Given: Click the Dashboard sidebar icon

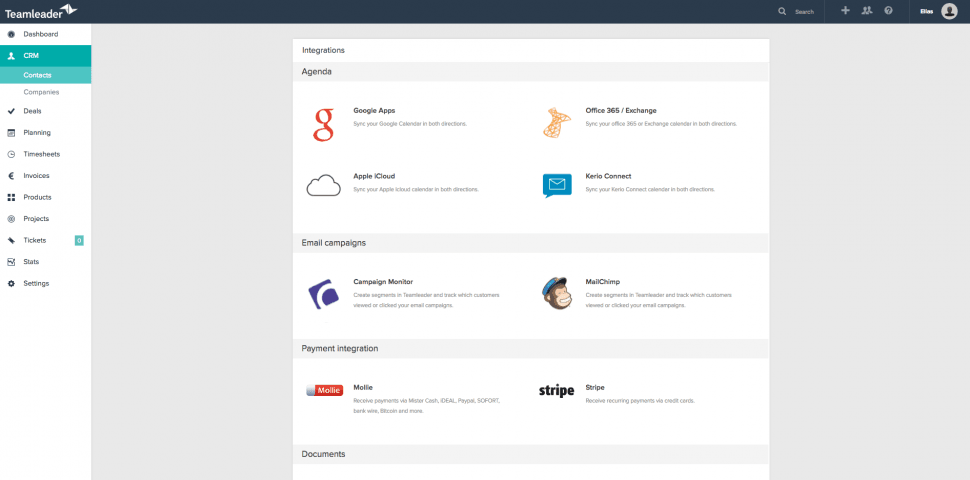Looking at the screenshot, I should pyautogui.click(x=11, y=34).
